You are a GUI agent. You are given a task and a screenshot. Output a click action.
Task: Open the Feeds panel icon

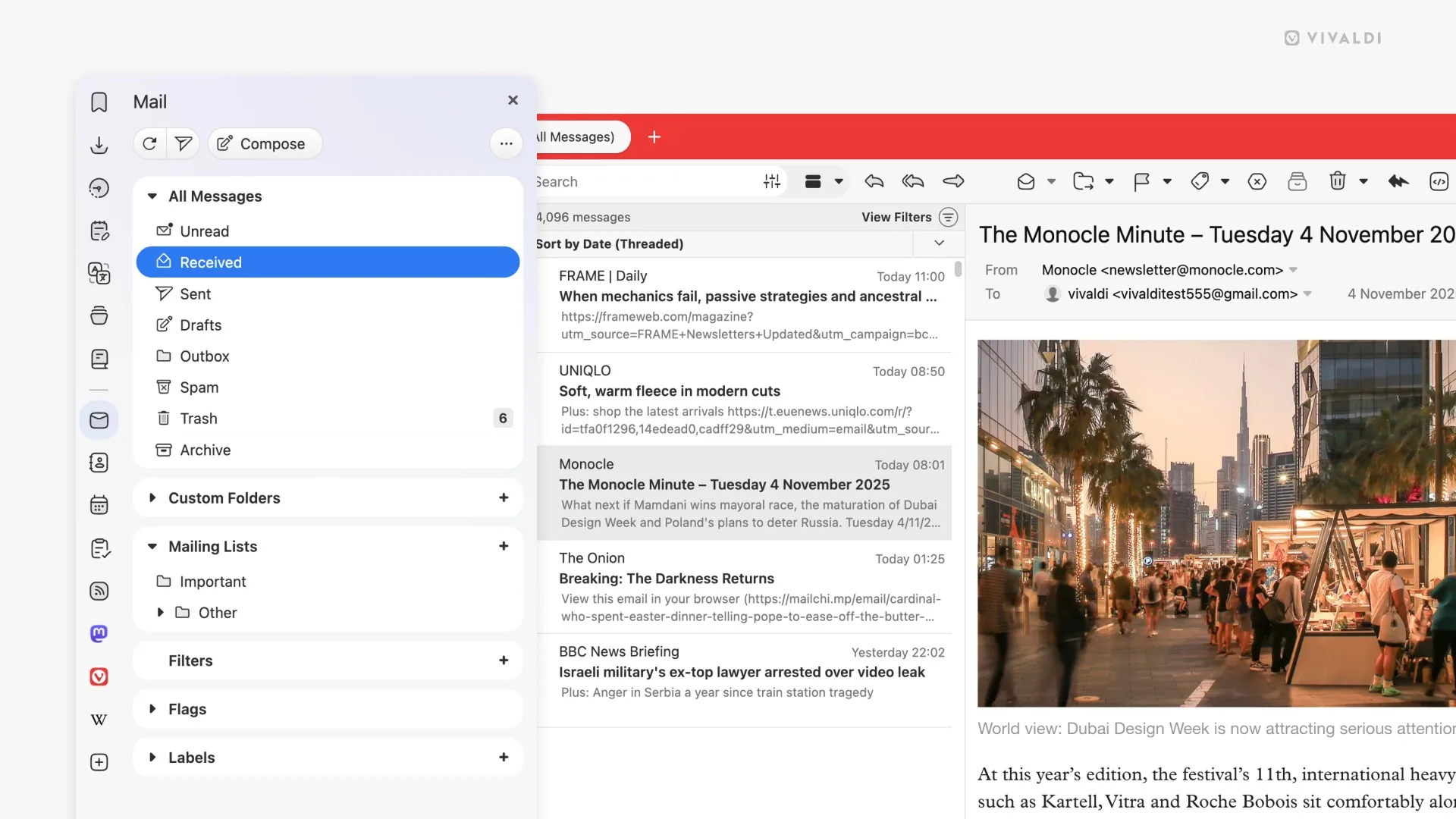(99, 591)
